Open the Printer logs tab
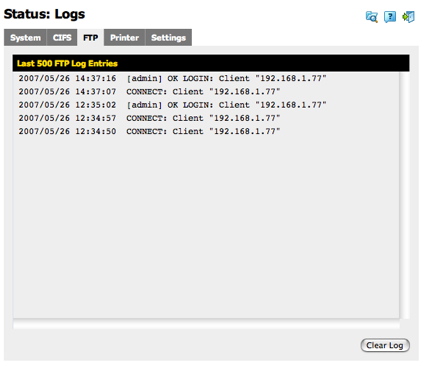The width and height of the screenshot is (424, 366). (x=125, y=38)
